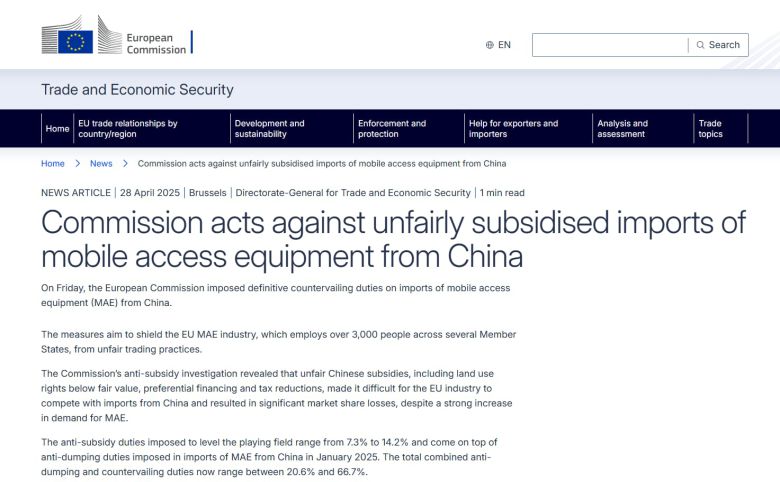780x482 pixels.
Task: Expand Development and sustainability menu
Action: pyautogui.click(x=269, y=129)
